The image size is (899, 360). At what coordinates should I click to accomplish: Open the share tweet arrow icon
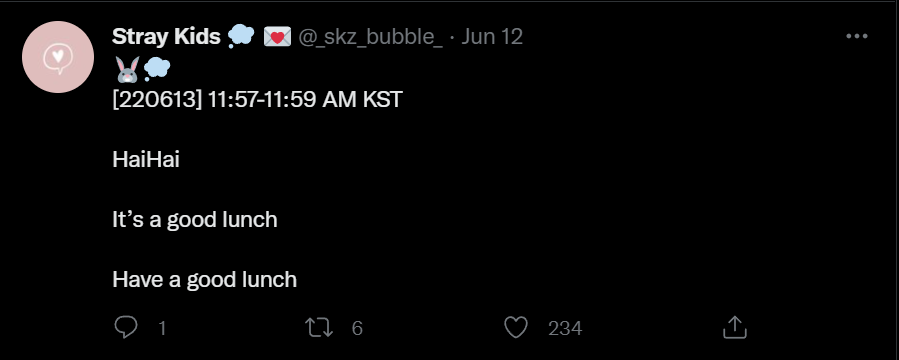coord(734,327)
